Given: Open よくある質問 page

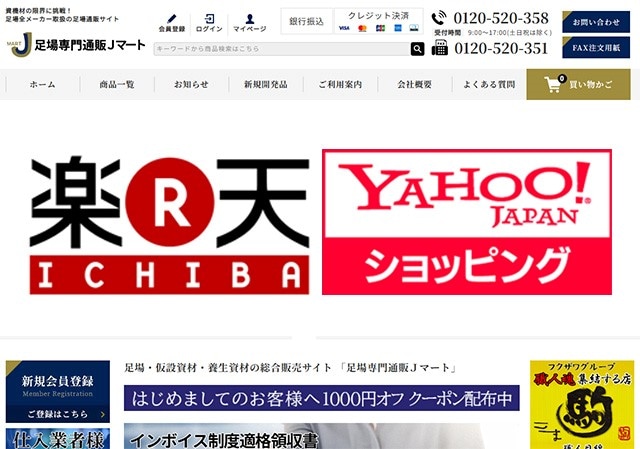Looking at the screenshot, I should coord(489,85).
